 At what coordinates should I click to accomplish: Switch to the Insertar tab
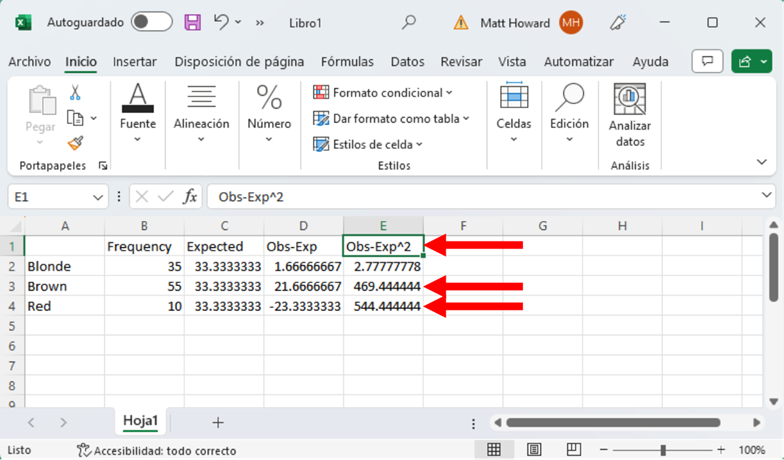(x=134, y=62)
